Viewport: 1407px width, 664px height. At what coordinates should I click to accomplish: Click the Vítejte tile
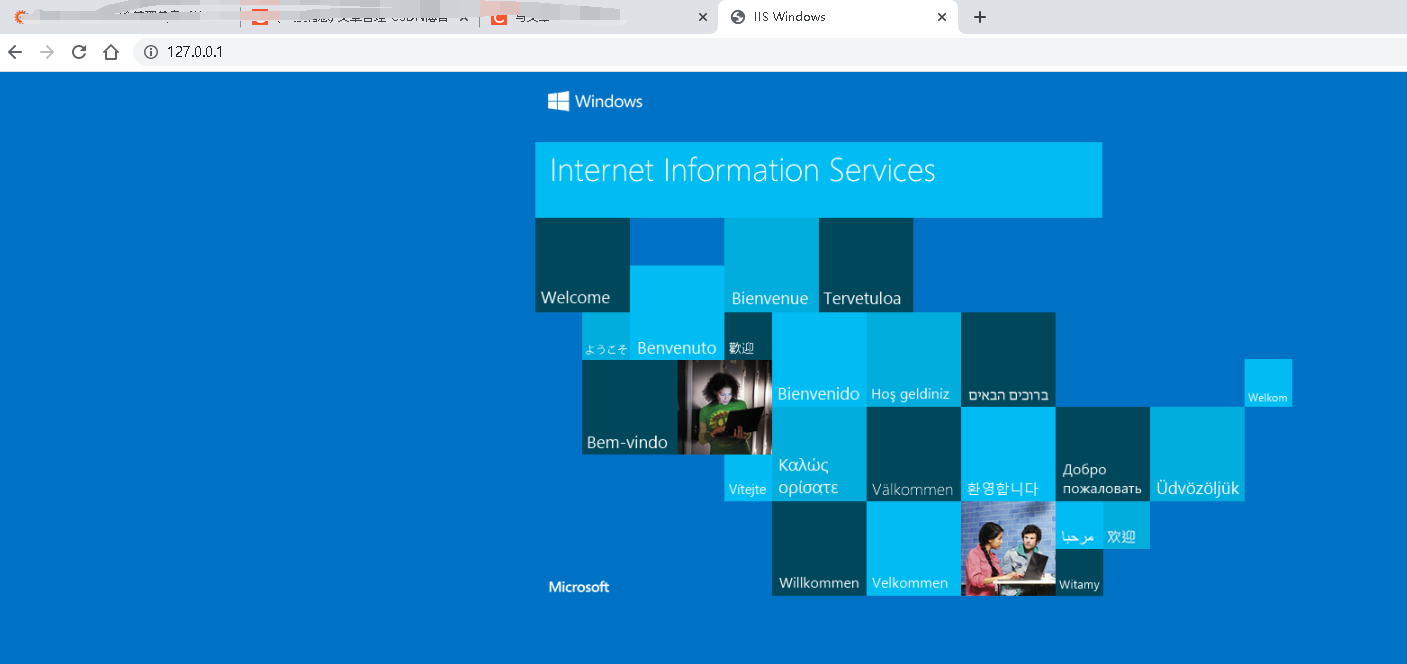click(x=748, y=478)
